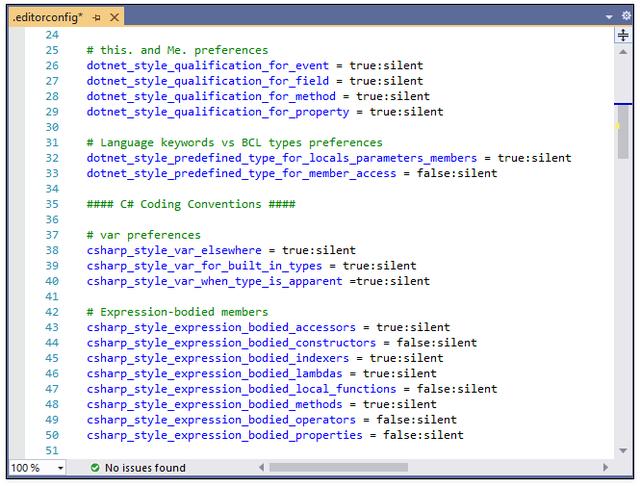The width and height of the screenshot is (640, 487).
Task: Pin the .editorconfig tab
Action: [x=97, y=17]
